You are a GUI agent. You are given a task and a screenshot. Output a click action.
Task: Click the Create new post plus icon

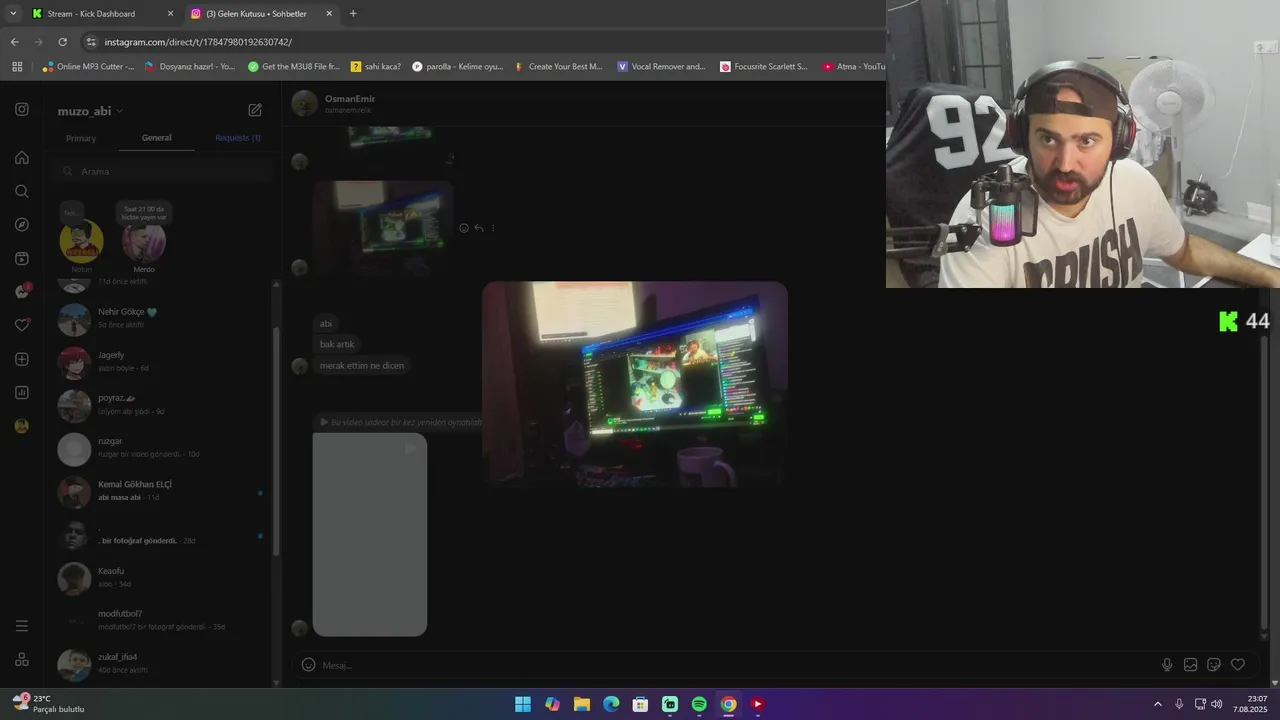click(x=22, y=359)
